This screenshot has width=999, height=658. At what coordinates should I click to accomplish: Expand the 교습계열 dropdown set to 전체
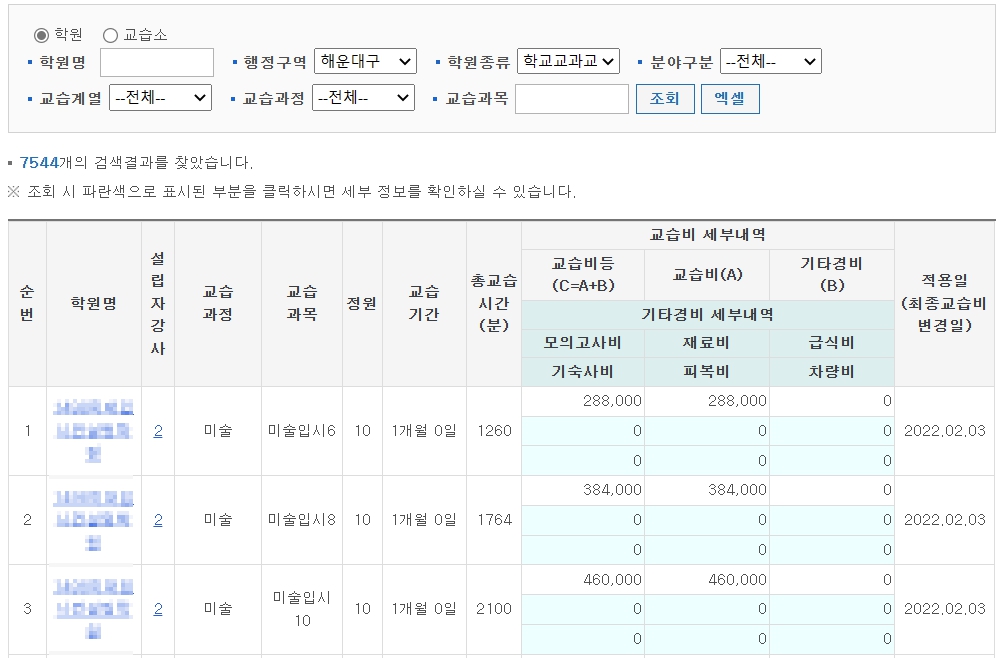(160, 98)
